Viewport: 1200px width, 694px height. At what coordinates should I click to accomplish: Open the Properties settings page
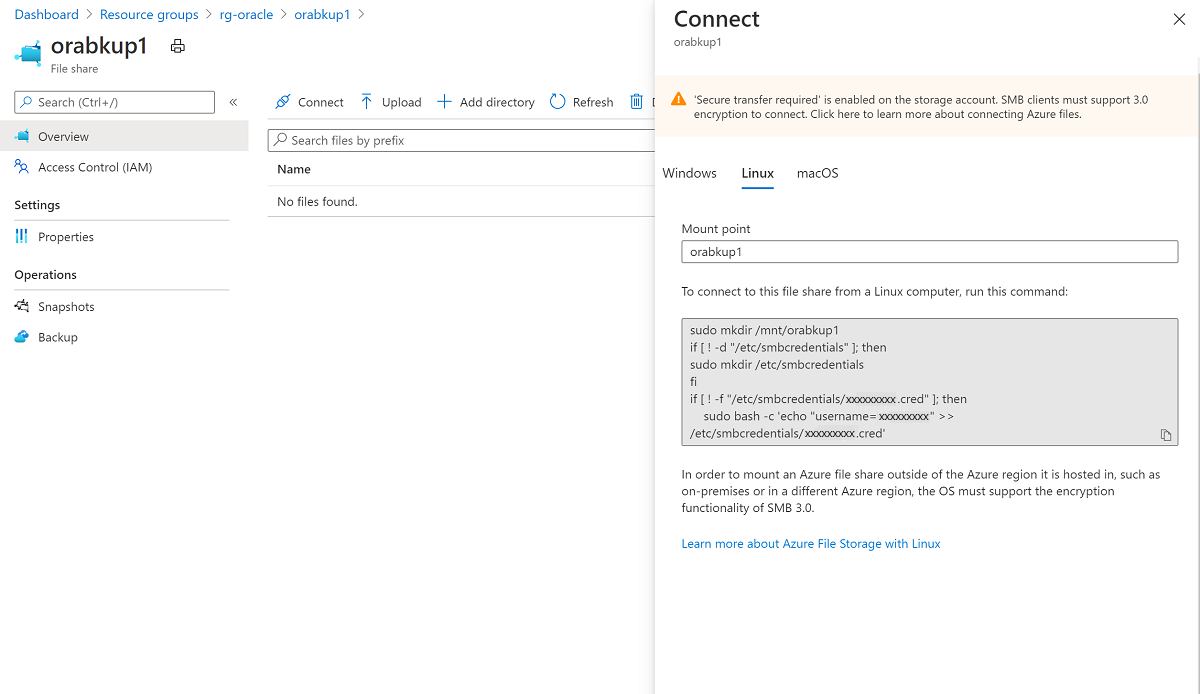66,237
